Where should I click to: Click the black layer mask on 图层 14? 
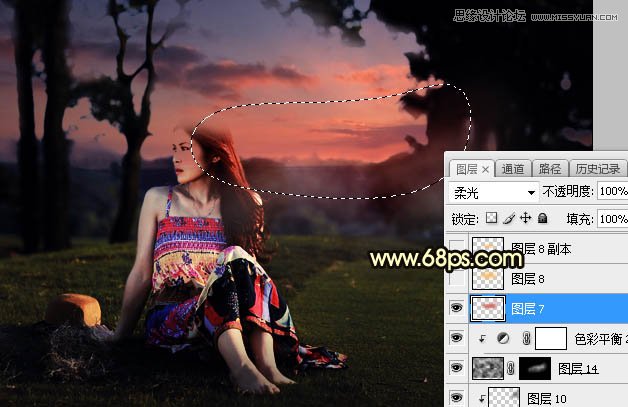tap(535, 369)
